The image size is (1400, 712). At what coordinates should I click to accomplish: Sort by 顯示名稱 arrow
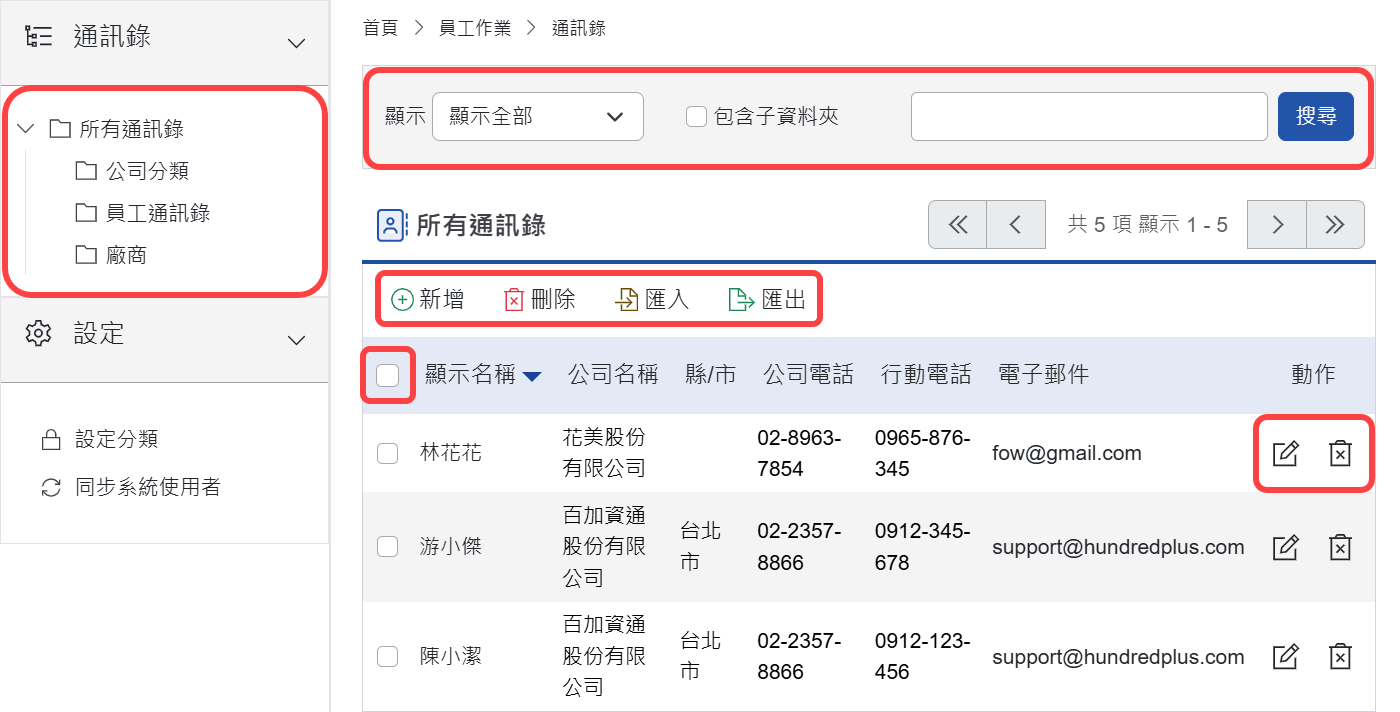[x=532, y=376]
